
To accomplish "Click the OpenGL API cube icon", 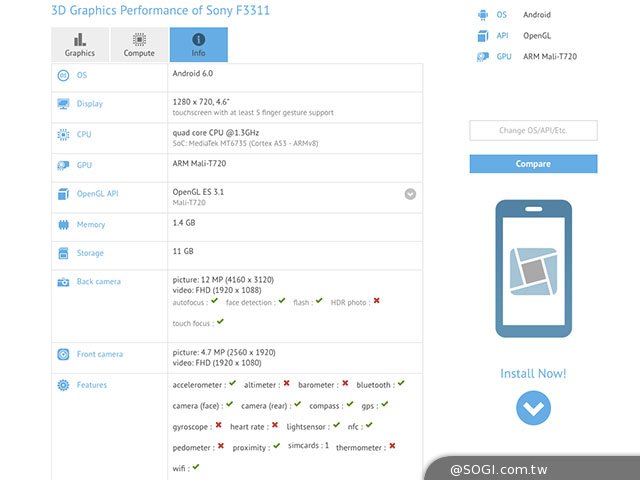I will tap(63, 194).
